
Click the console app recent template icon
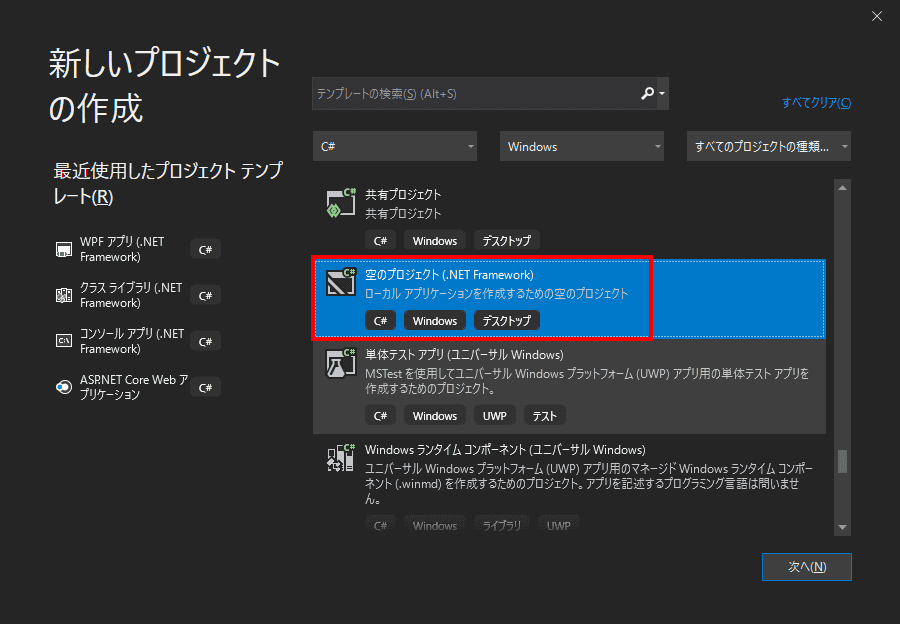[x=64, y=341]
